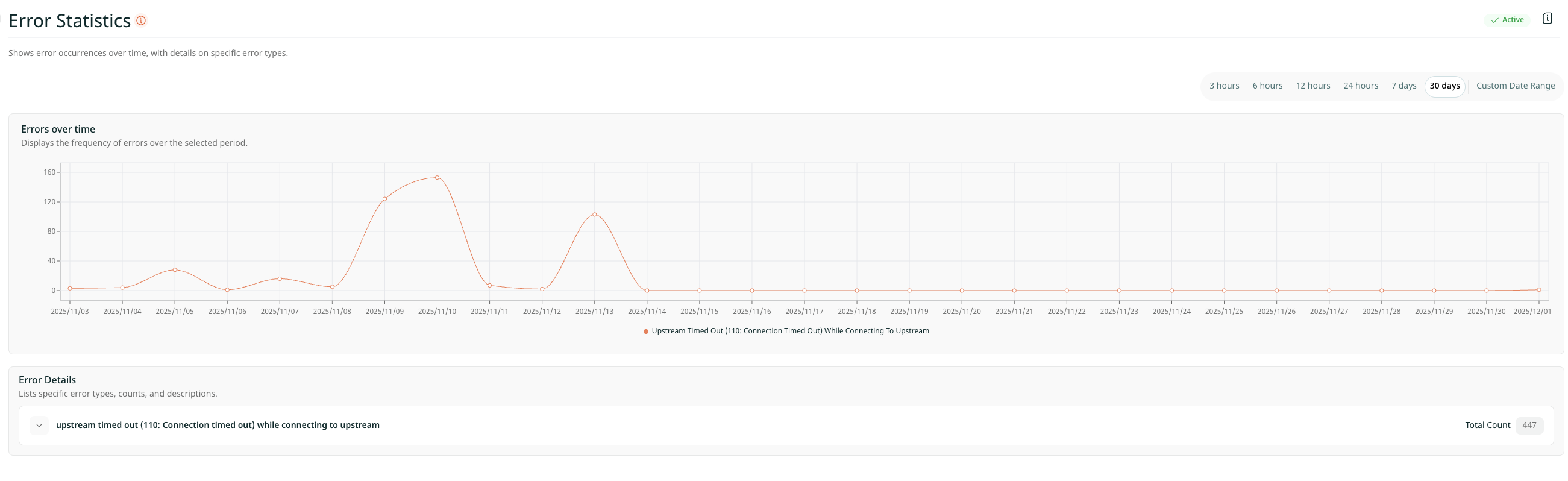1568x481 pixels.
Task: Click the data point for 2025/11/09
Action: tap(384, 199)
